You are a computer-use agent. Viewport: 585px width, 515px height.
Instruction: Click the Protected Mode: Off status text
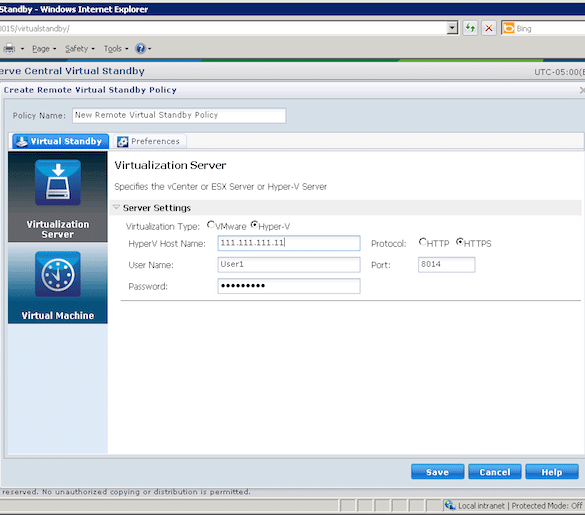(x=547, y=505)
